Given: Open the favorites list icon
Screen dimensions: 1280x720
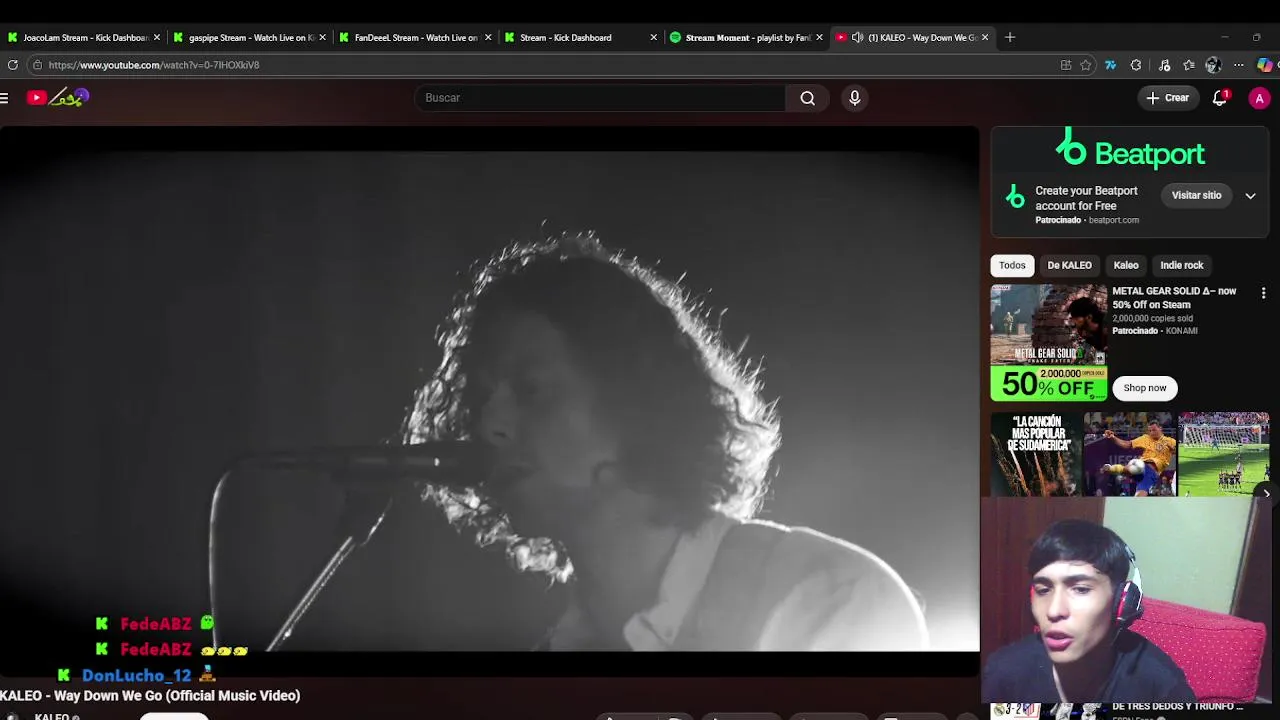Looking at the screenshot, I should tap(1189, 65).
